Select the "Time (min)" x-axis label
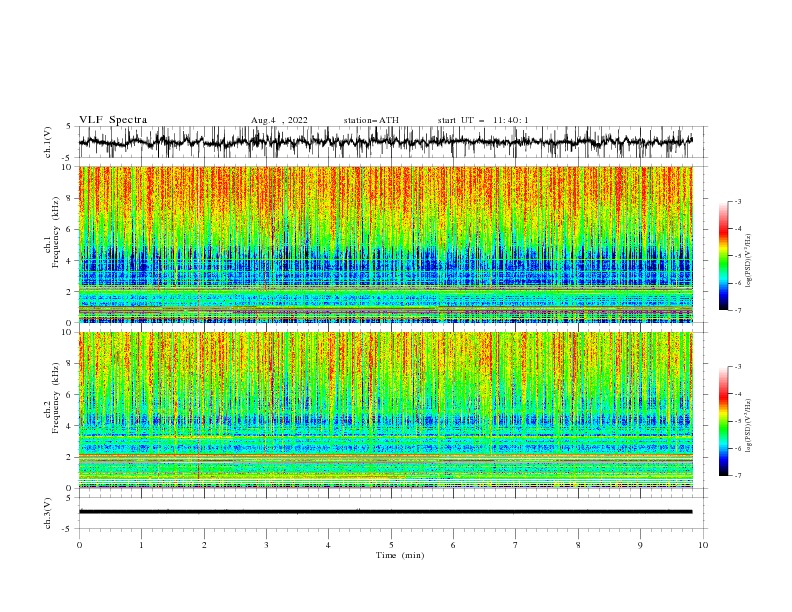792x612 pixels. (400, 555)
